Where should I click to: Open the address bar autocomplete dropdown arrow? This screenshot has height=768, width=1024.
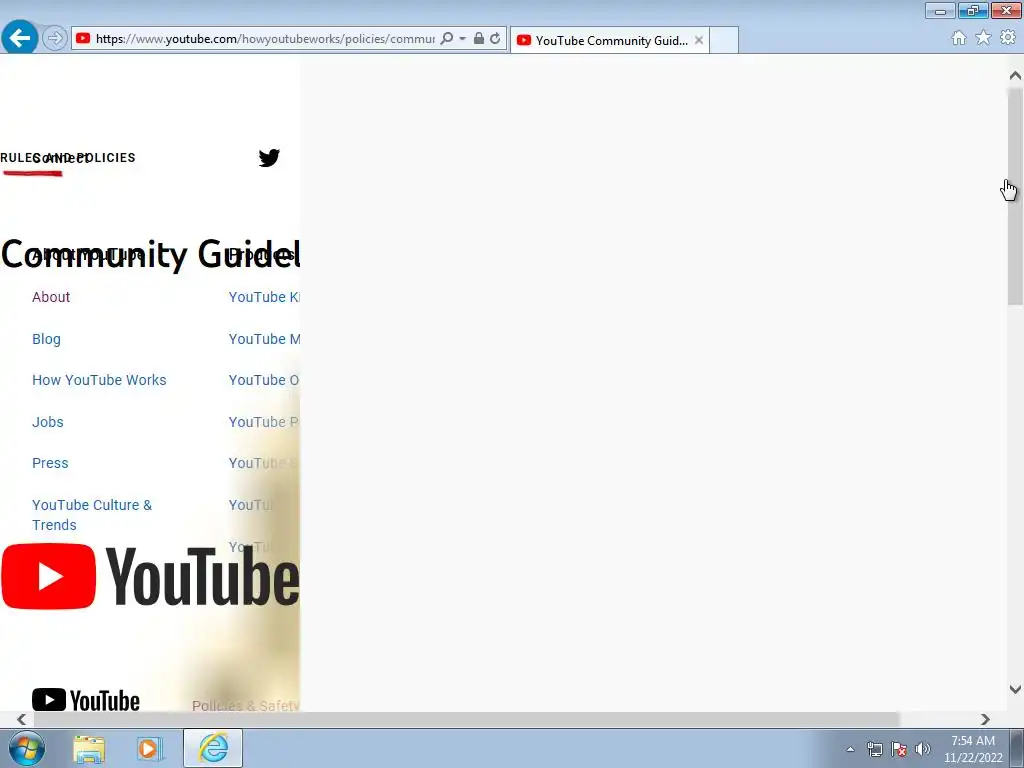(x=462, y=39)
